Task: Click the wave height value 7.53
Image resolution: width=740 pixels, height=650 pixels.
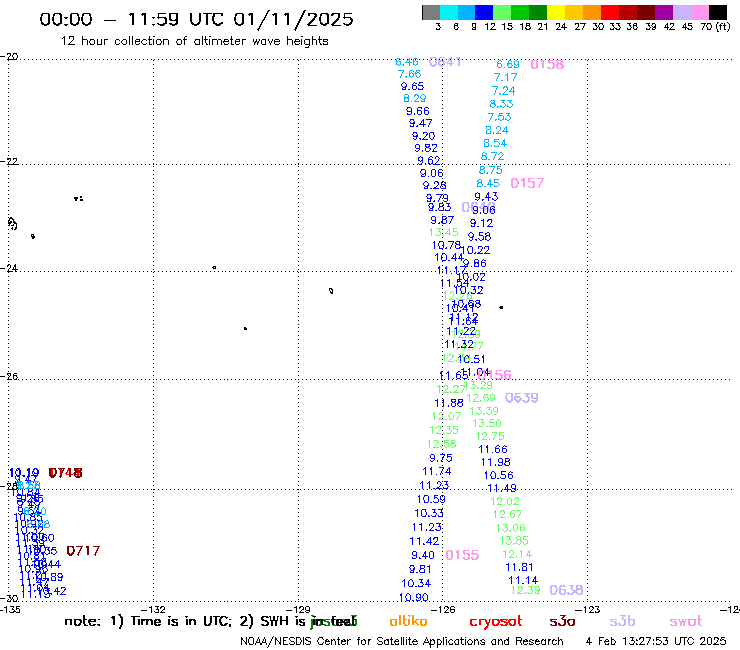Action: point(499,117)
